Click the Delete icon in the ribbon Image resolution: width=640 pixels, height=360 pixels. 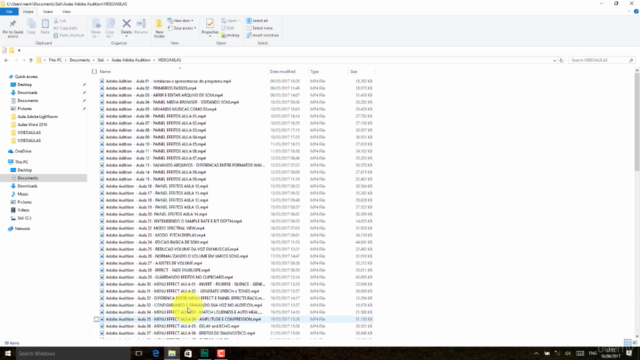coord(126,27)
